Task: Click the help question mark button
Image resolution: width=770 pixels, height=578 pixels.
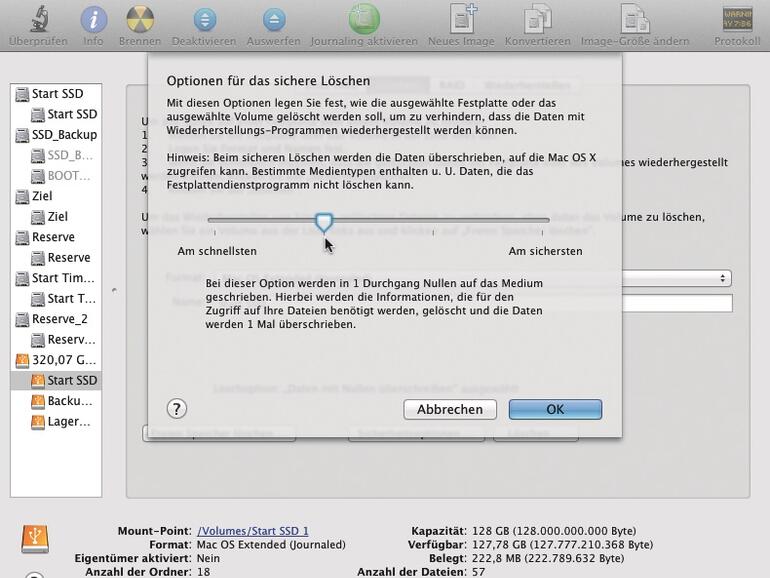Action: pyautogui.click(x=177, y=409)
